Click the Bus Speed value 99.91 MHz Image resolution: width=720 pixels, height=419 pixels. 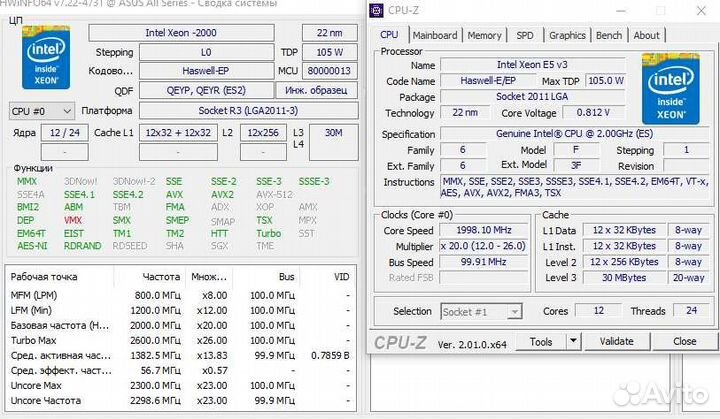[x=484, y=262]
